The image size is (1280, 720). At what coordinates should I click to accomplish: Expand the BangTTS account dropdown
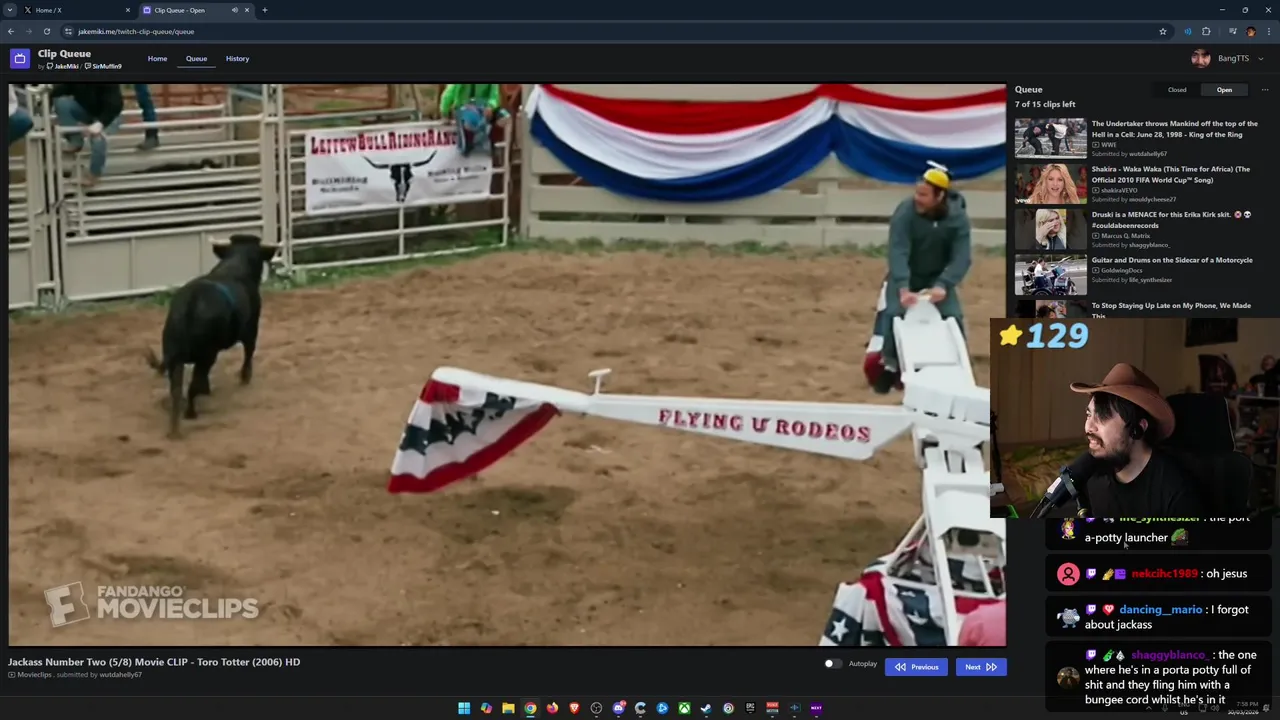1227,59
